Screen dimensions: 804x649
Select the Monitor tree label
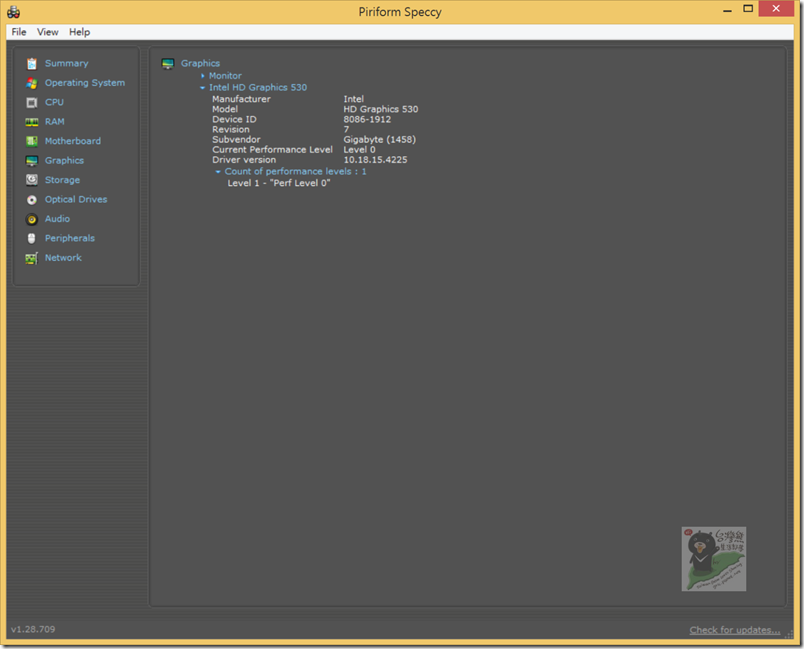click(225, 76)
